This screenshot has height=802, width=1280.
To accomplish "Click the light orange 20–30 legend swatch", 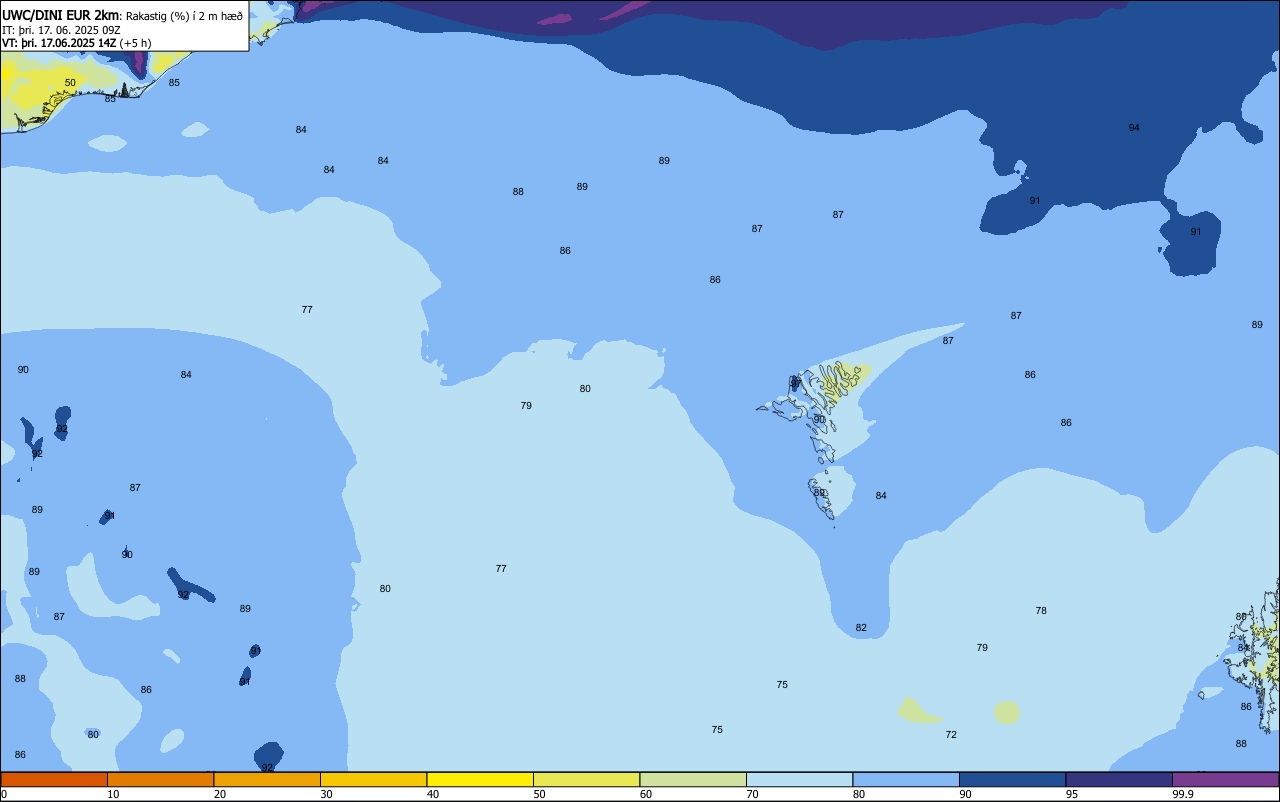I will [x=267, y=779].
